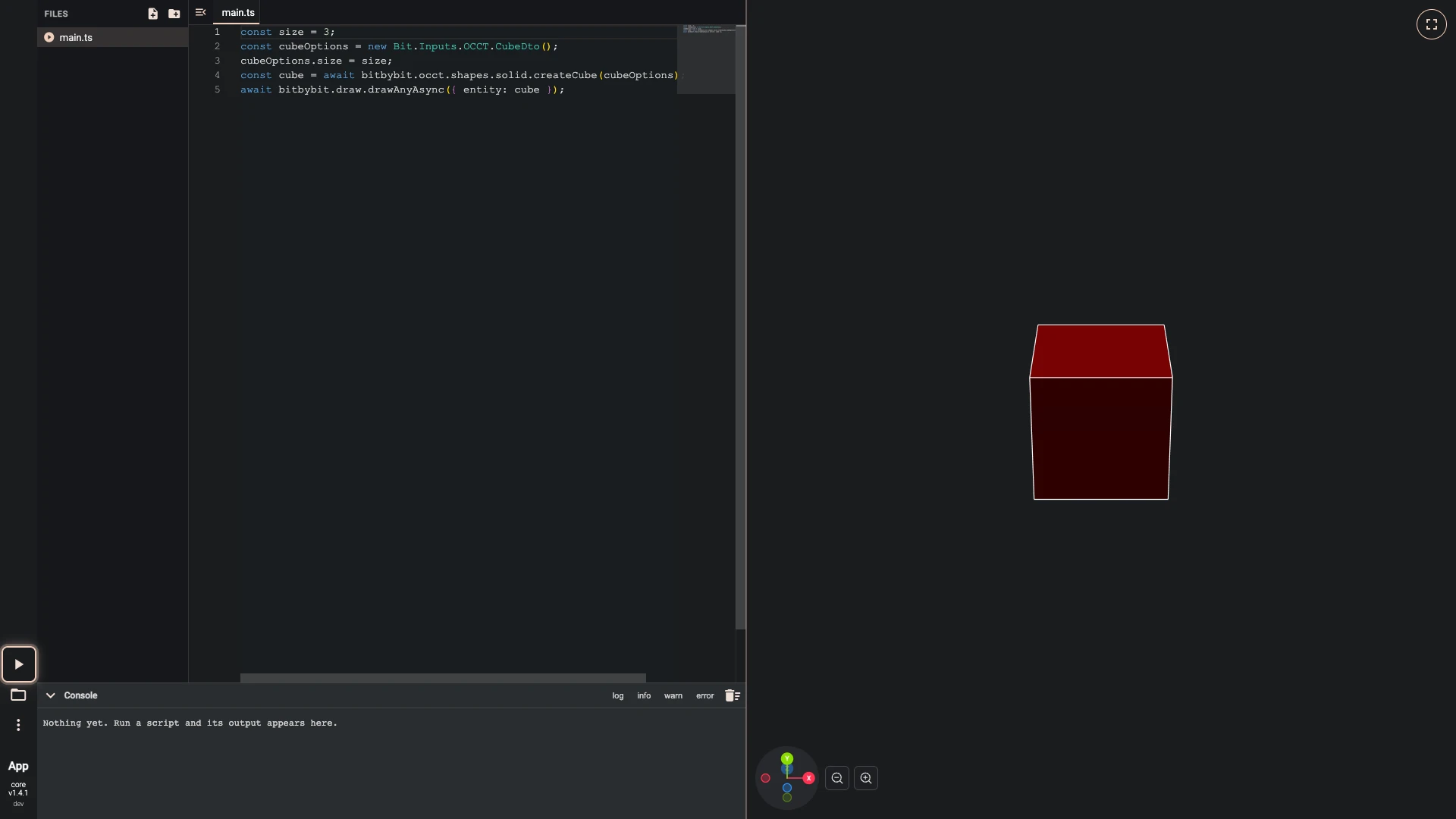Click the App label in sidebar
This screenshot has width=1456, height=819.
18,767
